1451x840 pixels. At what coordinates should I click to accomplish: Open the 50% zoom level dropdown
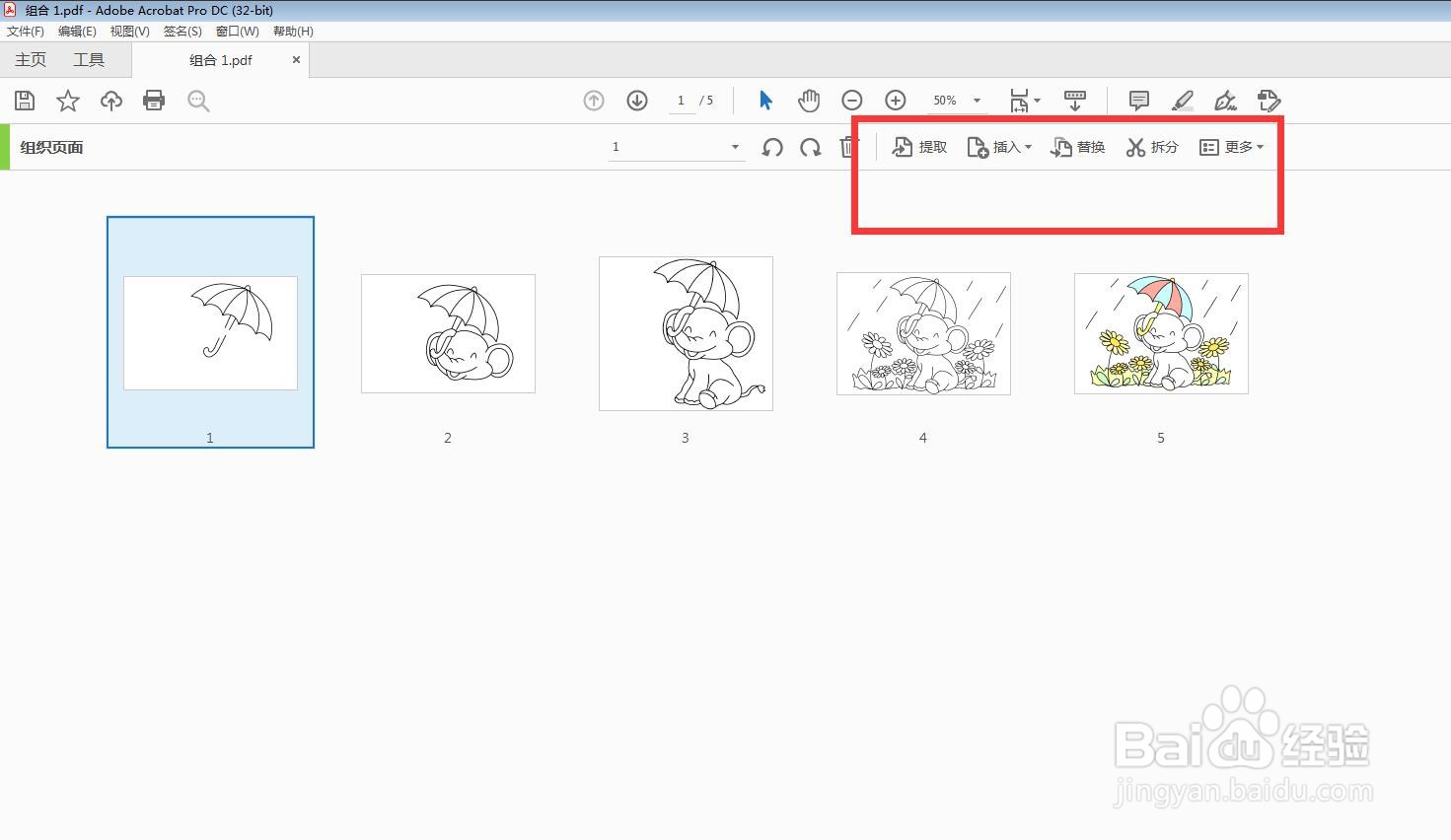tap(955, 100)
